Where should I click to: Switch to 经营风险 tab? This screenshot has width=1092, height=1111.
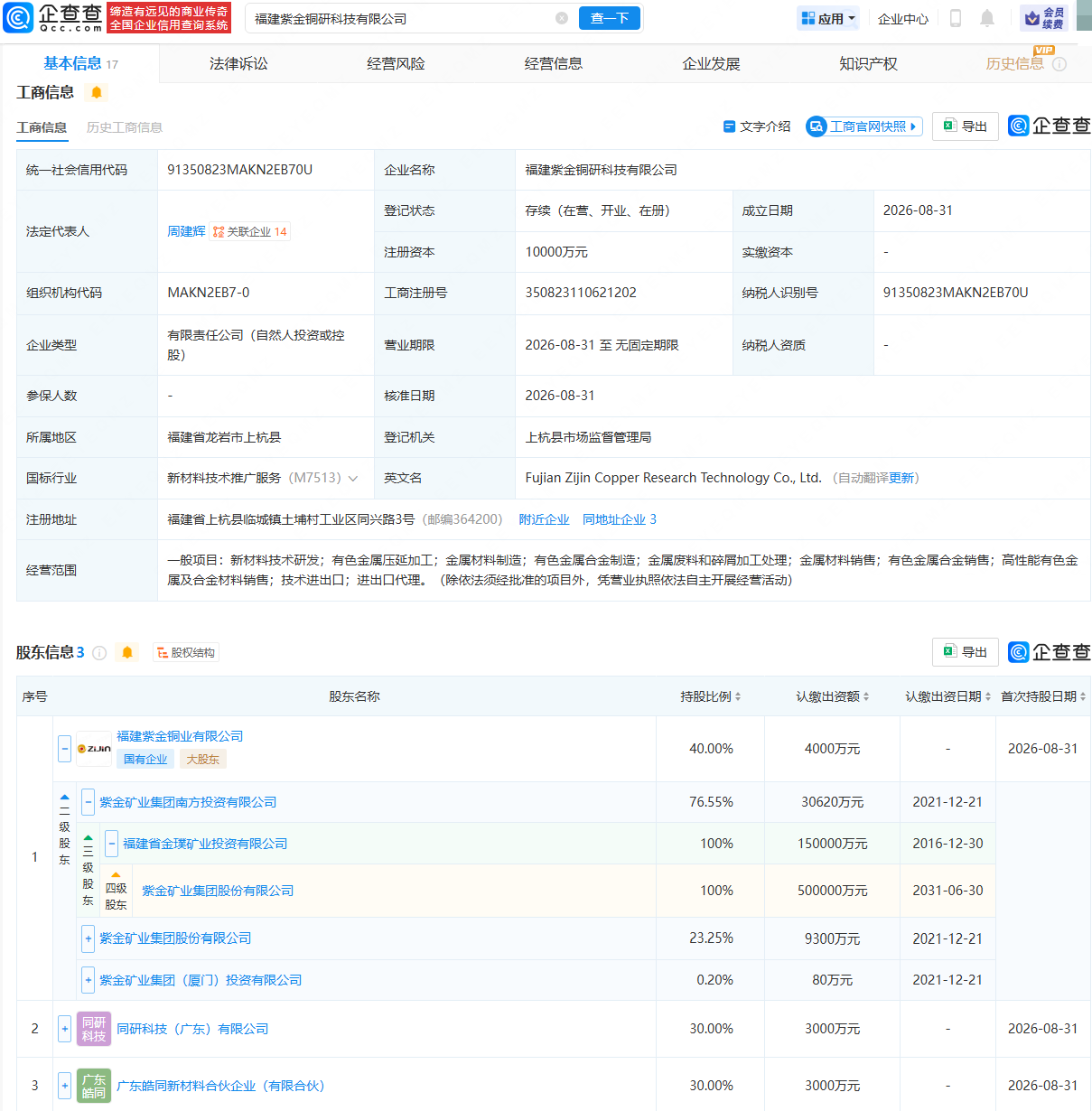tap(396, 64)
